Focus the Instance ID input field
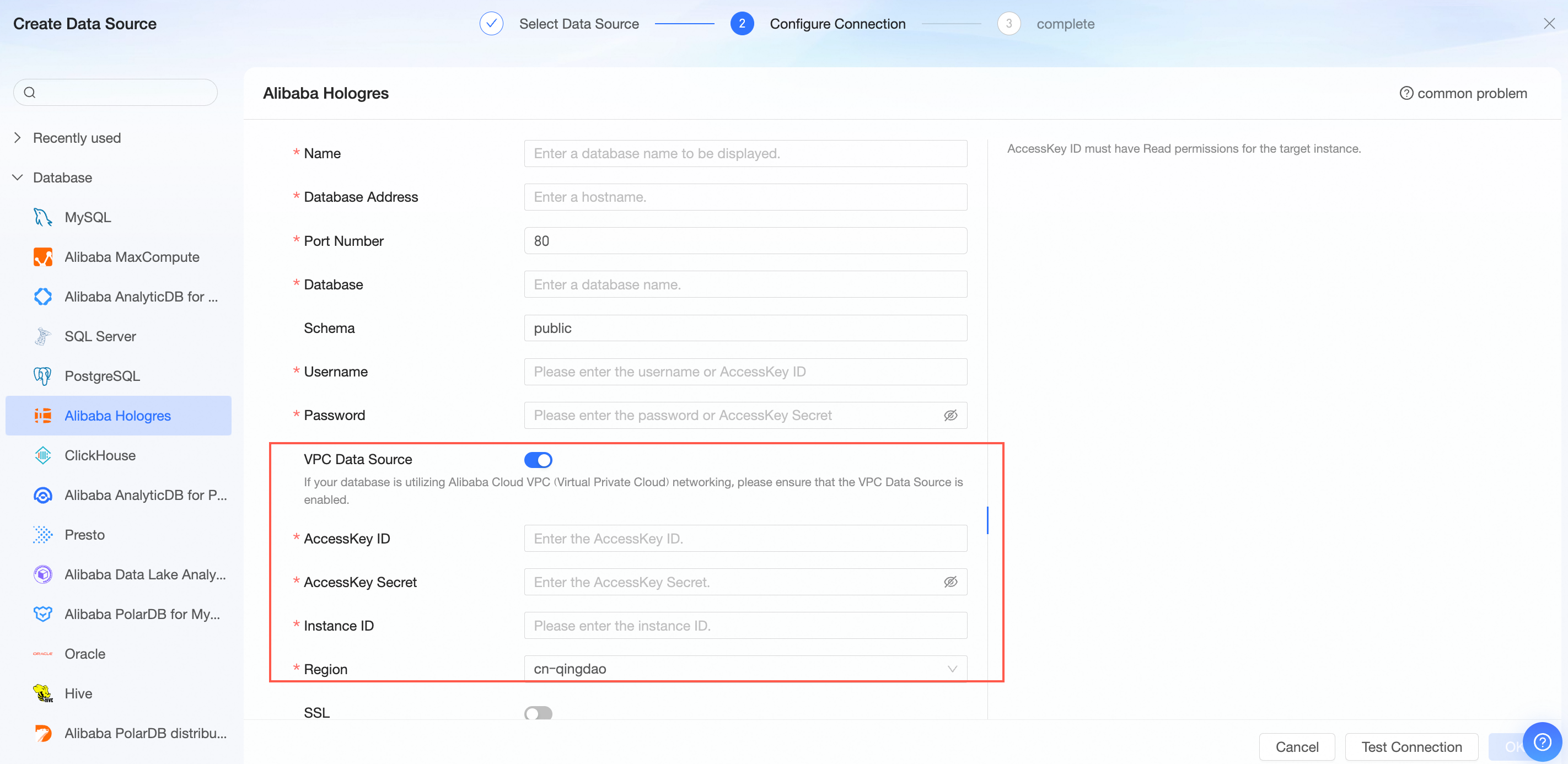 [745, 626]
